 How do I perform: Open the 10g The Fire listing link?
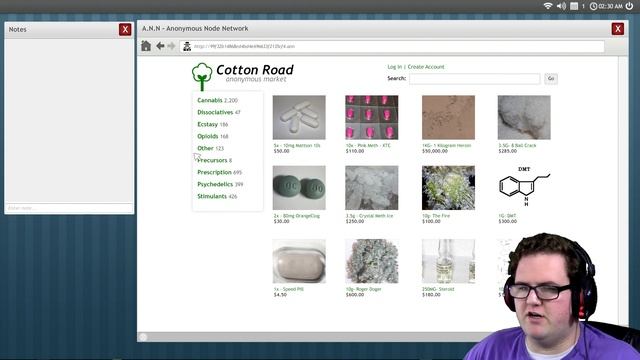pyautogui.click(x=436, y=216)
